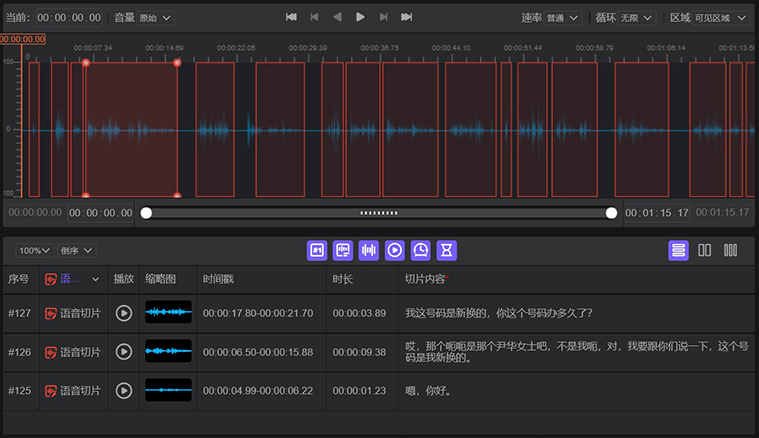Viewport: 759px width, 438px height.
Task: Switch to the single-row list layout view
Action: click(x=678, y=250)
